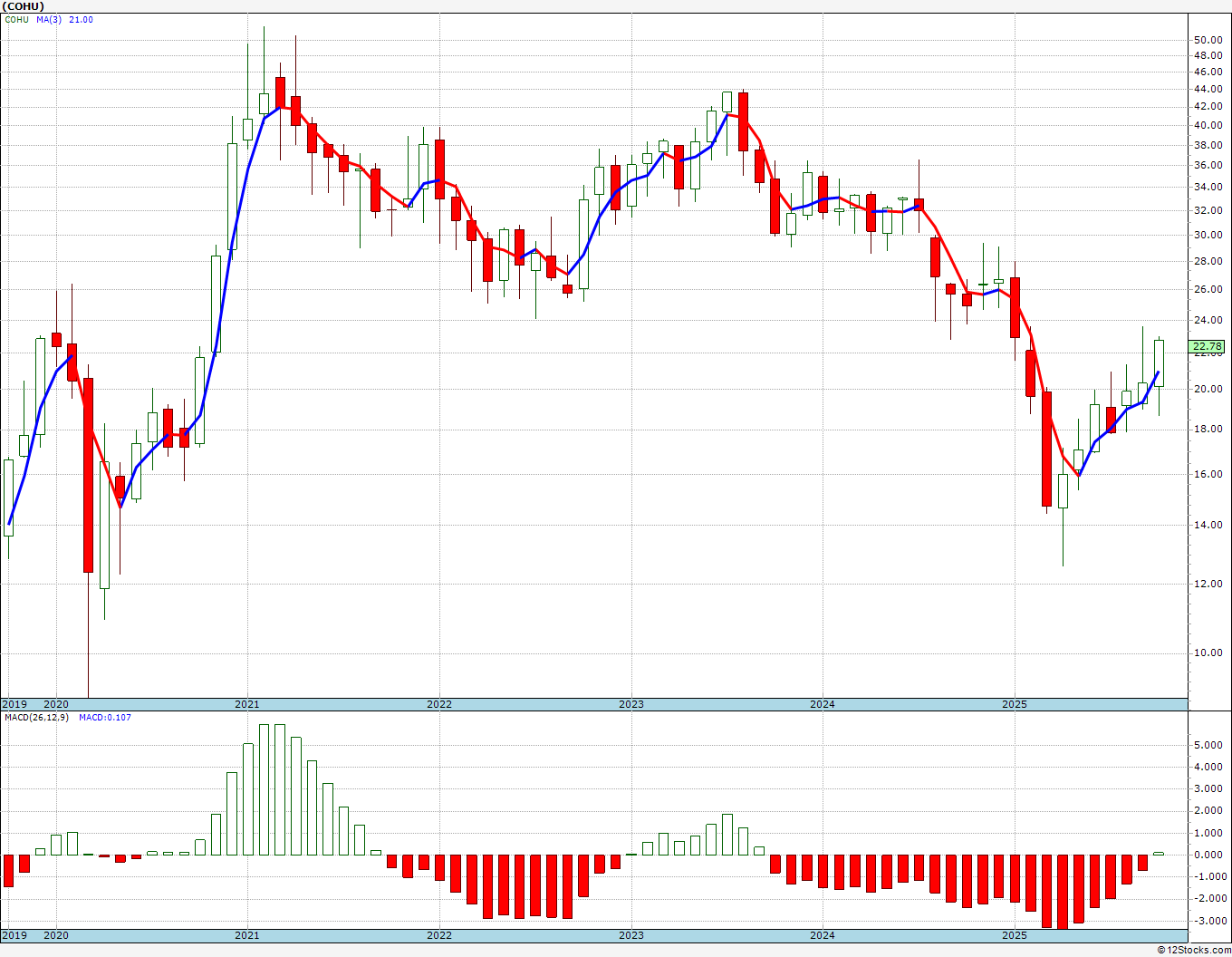Select the COHU legend label

point(17,20)
